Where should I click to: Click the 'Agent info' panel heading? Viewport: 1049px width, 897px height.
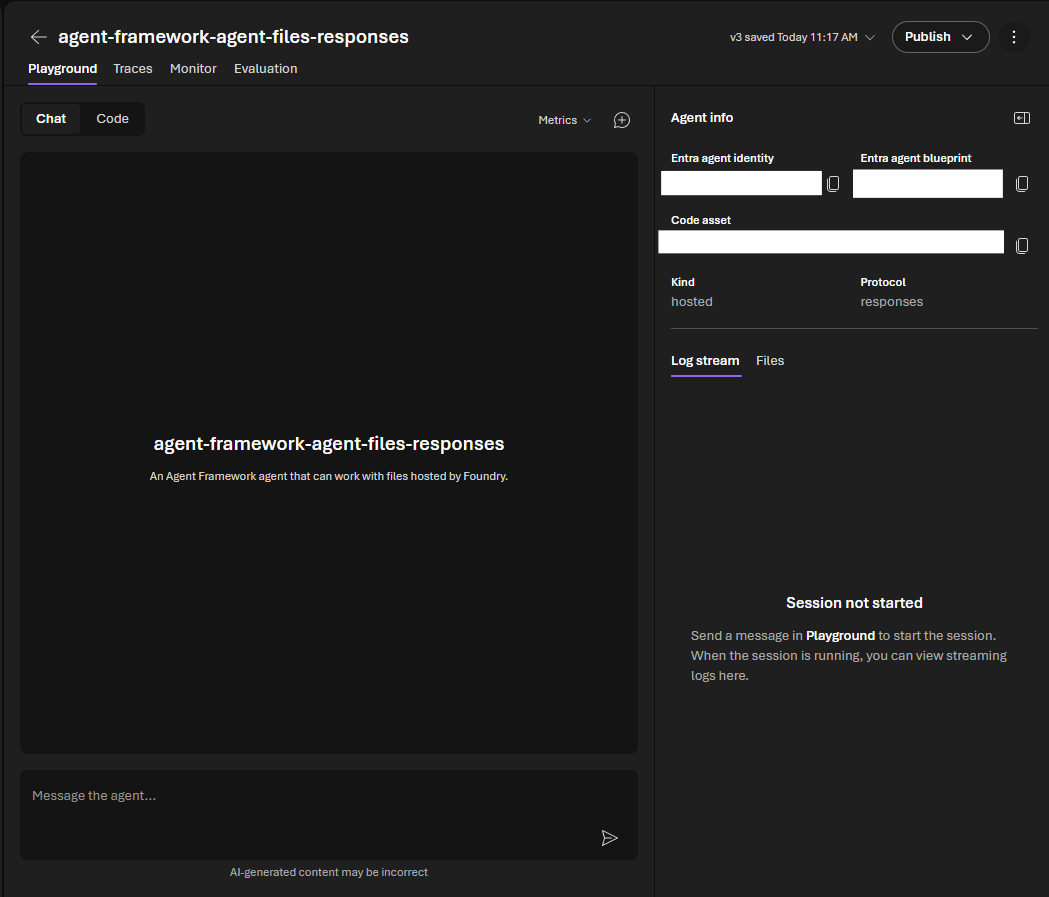[702, 118]
